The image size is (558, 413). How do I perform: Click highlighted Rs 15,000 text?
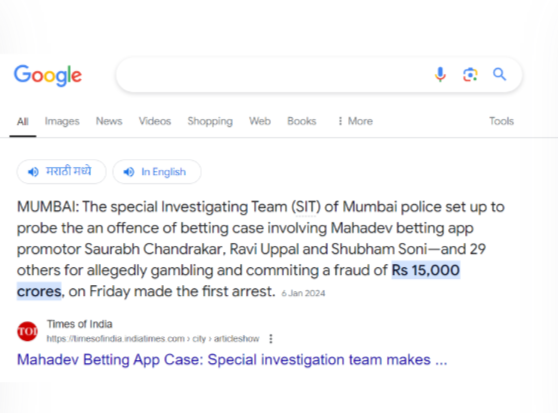click(x=426, y=270)
